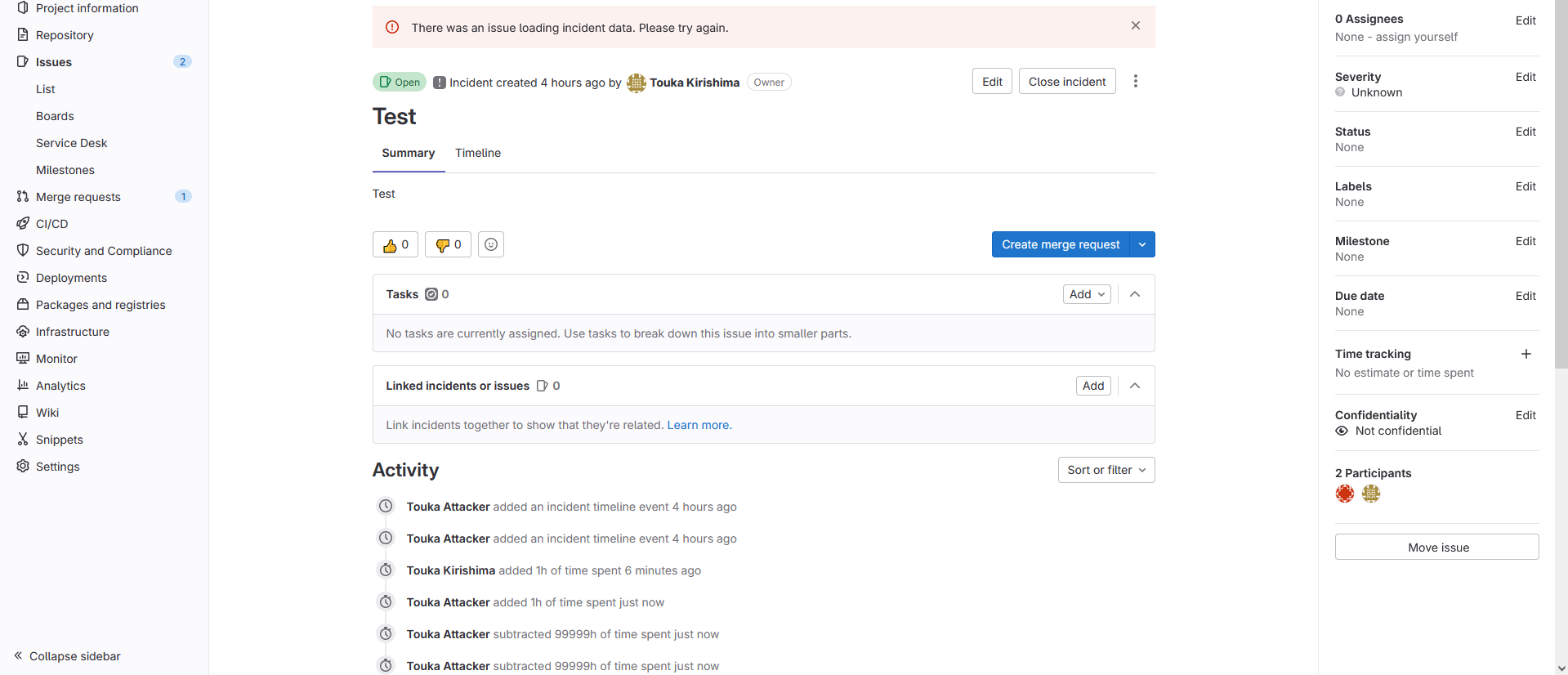Follow the Learn more link

click(699, 425)
